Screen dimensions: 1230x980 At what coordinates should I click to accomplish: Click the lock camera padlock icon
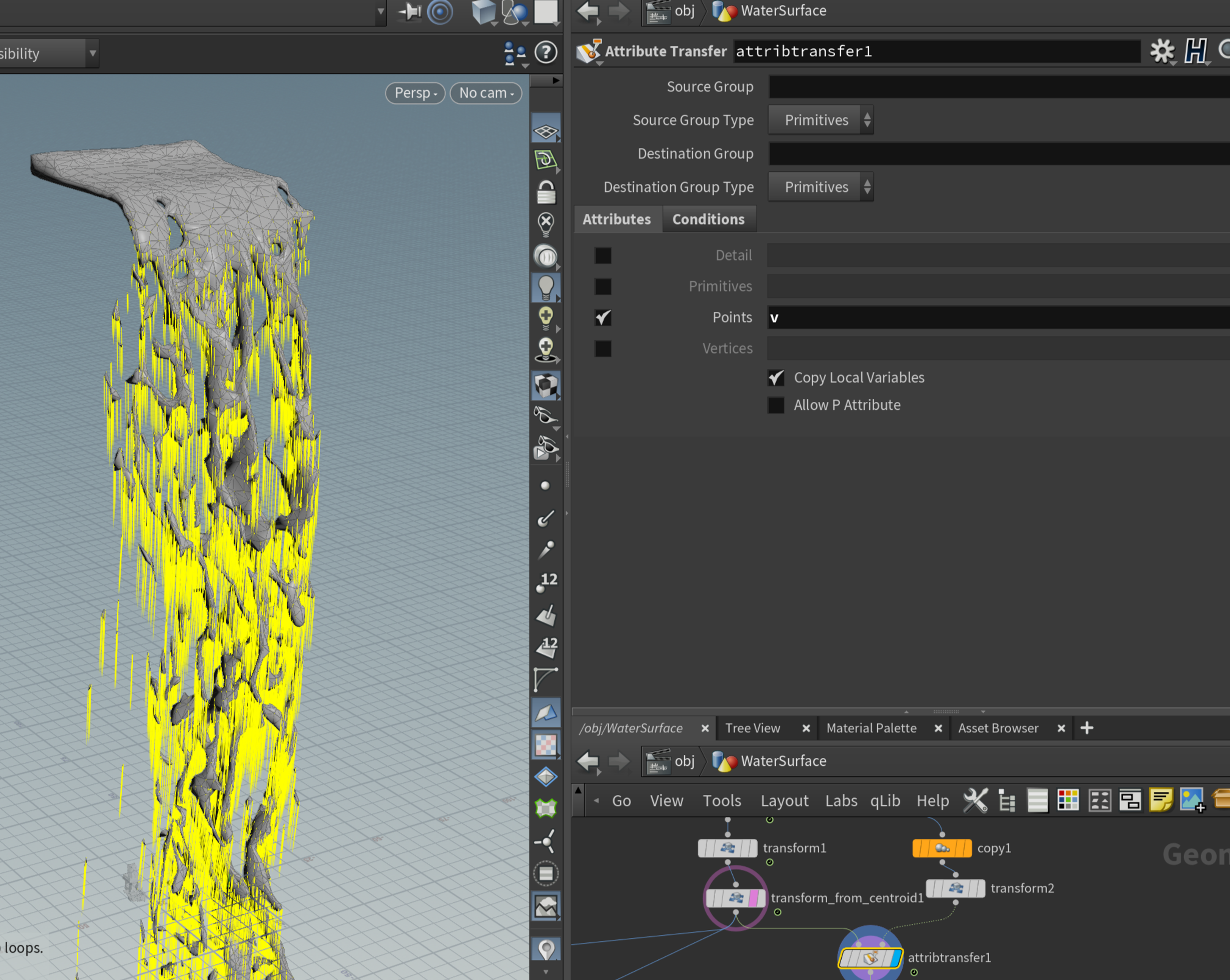[546, 192]
